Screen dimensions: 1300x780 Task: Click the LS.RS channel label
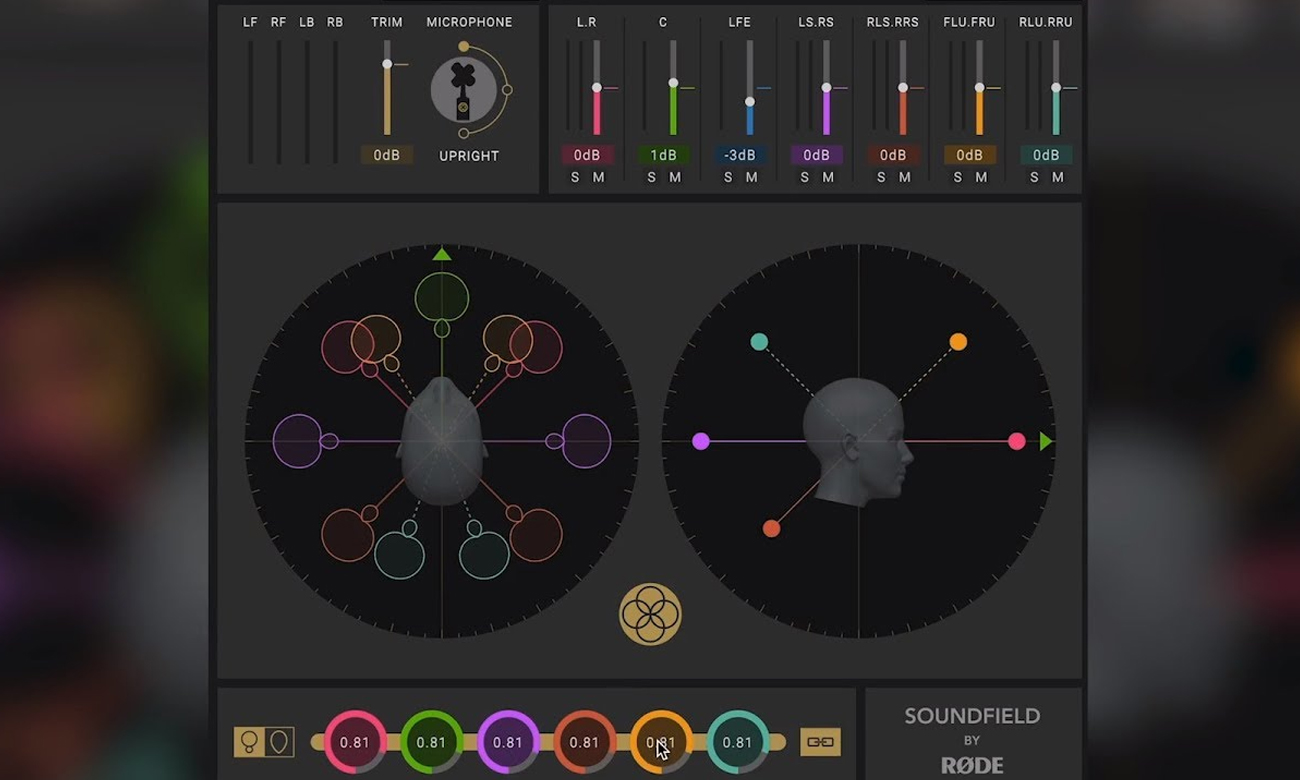816,22
